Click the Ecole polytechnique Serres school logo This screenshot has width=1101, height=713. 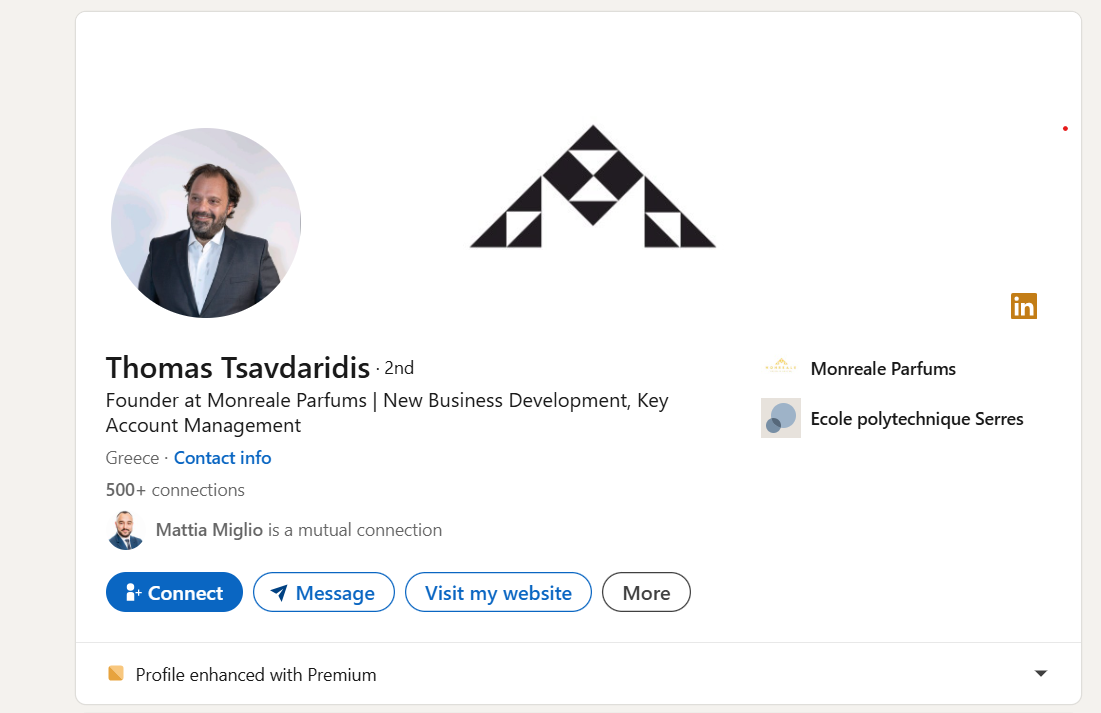click(x=781, y=418)
